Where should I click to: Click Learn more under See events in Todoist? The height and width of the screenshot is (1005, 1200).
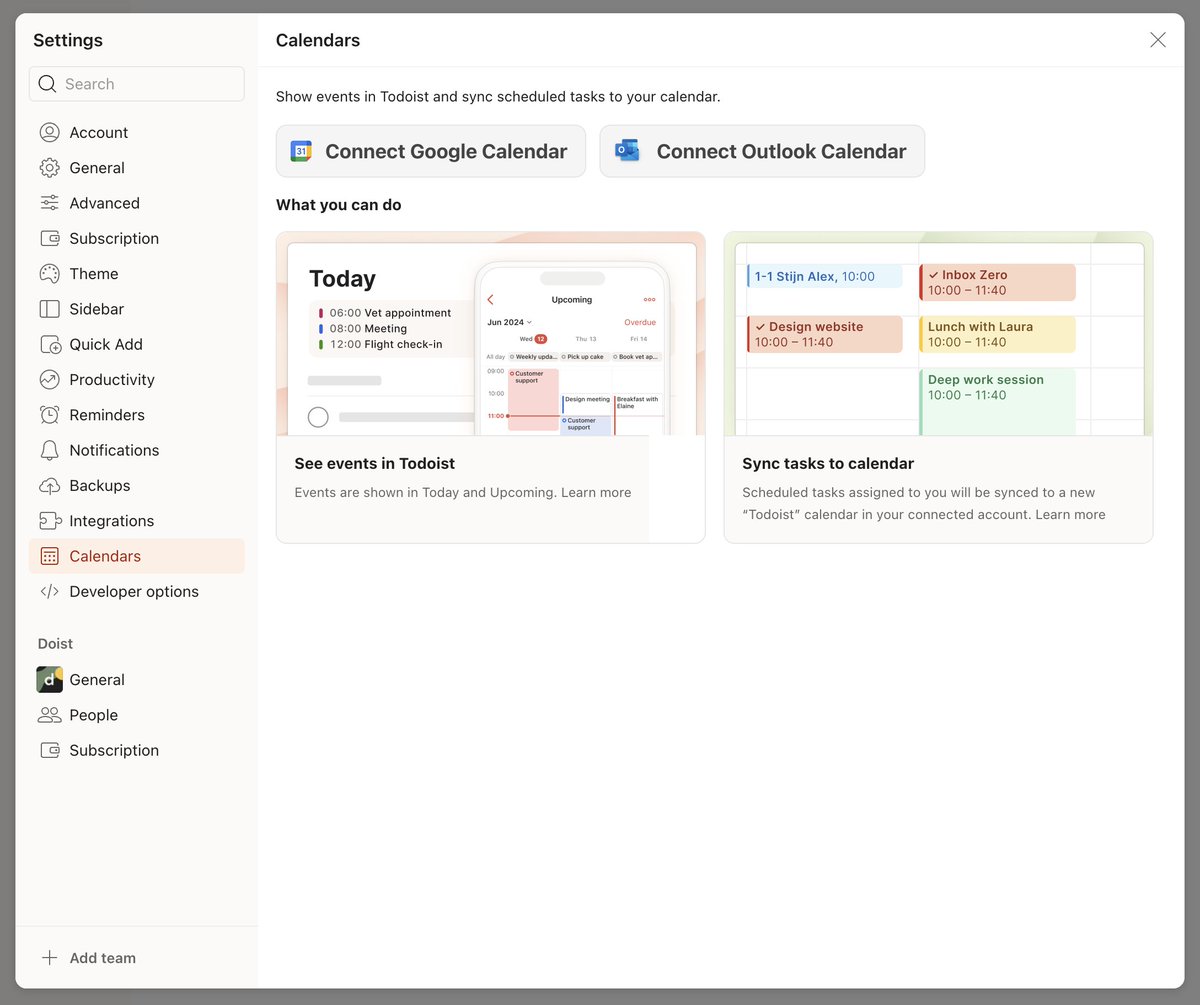click(x=596, y=492)
